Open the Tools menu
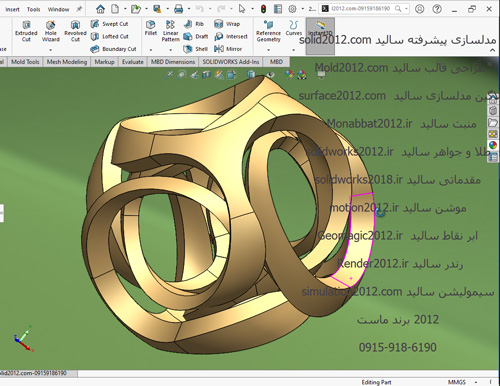The height and width of the screenshot is (386, 500). [x=33, y=9]
